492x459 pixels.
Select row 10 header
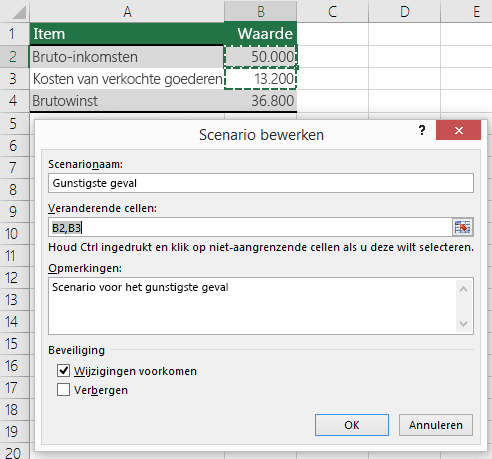[x=12, y=233]
